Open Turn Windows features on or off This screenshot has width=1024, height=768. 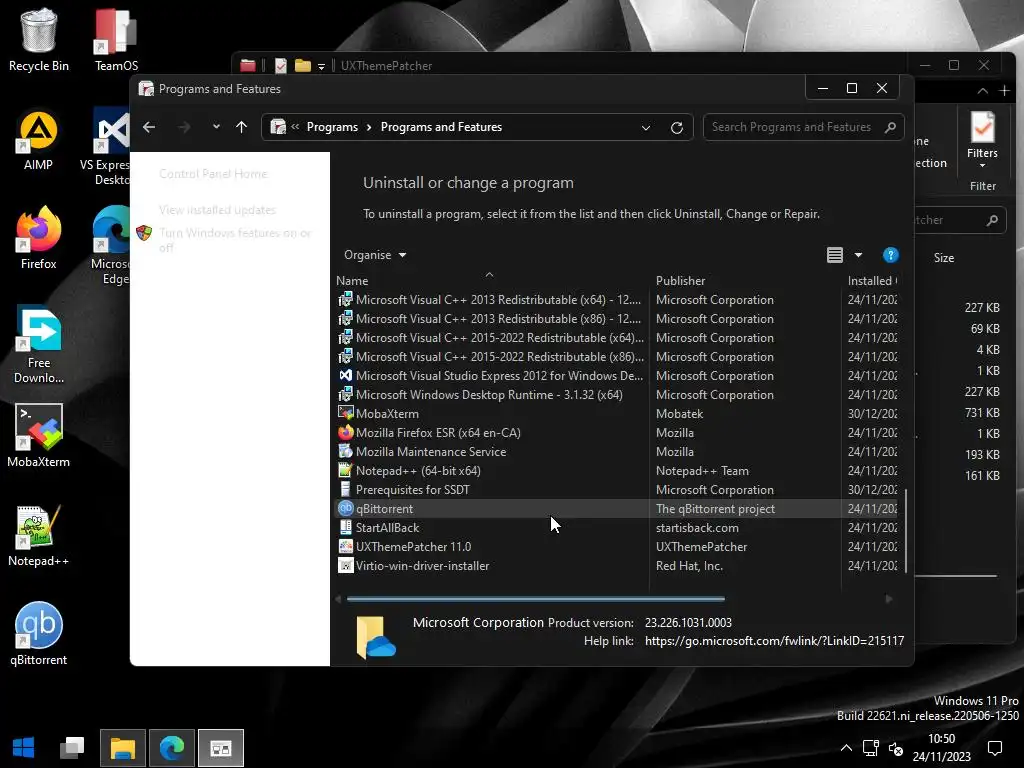[x=234, y=240]
